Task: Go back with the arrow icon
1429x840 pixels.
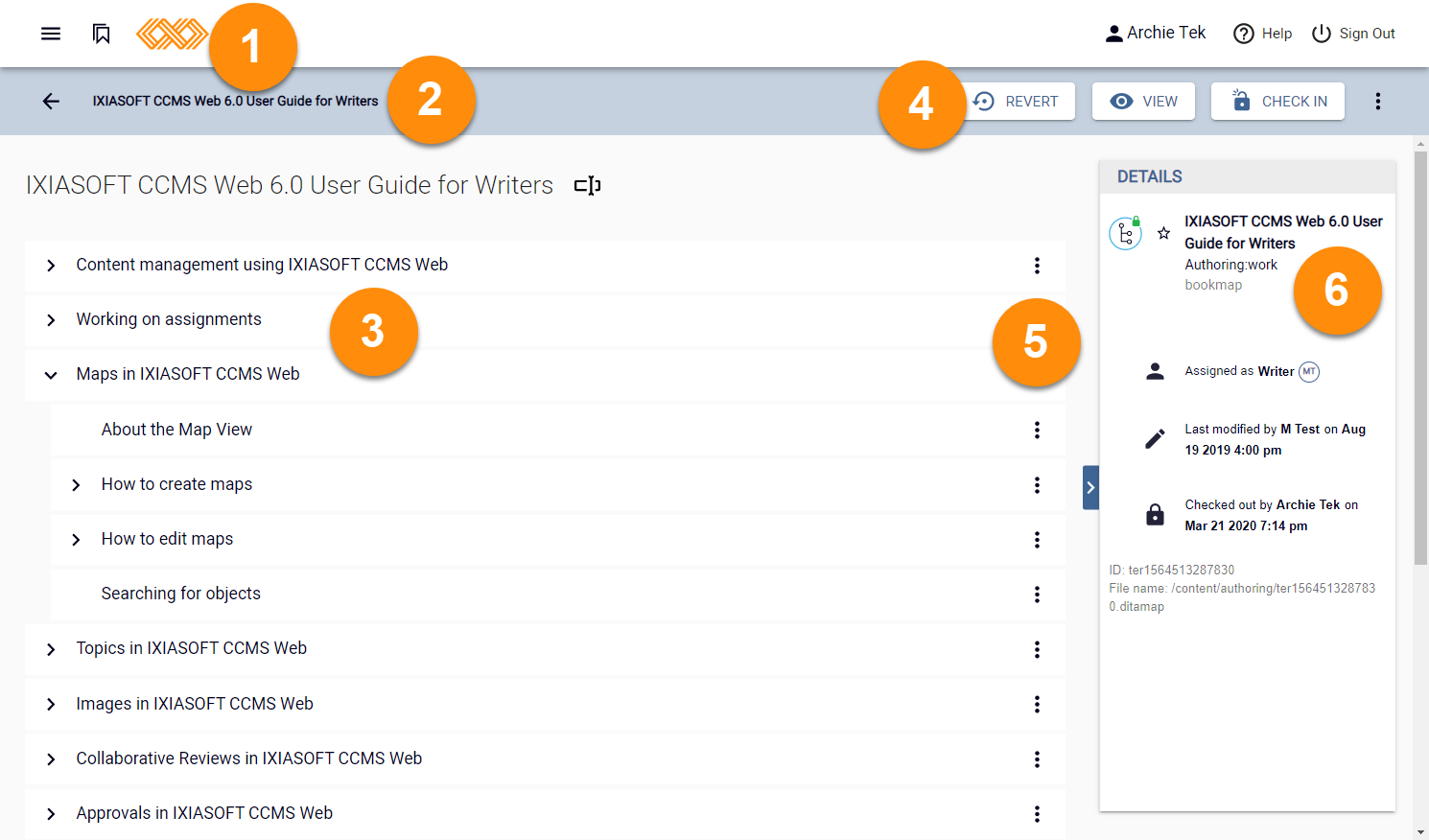Action: coord(51,101)
